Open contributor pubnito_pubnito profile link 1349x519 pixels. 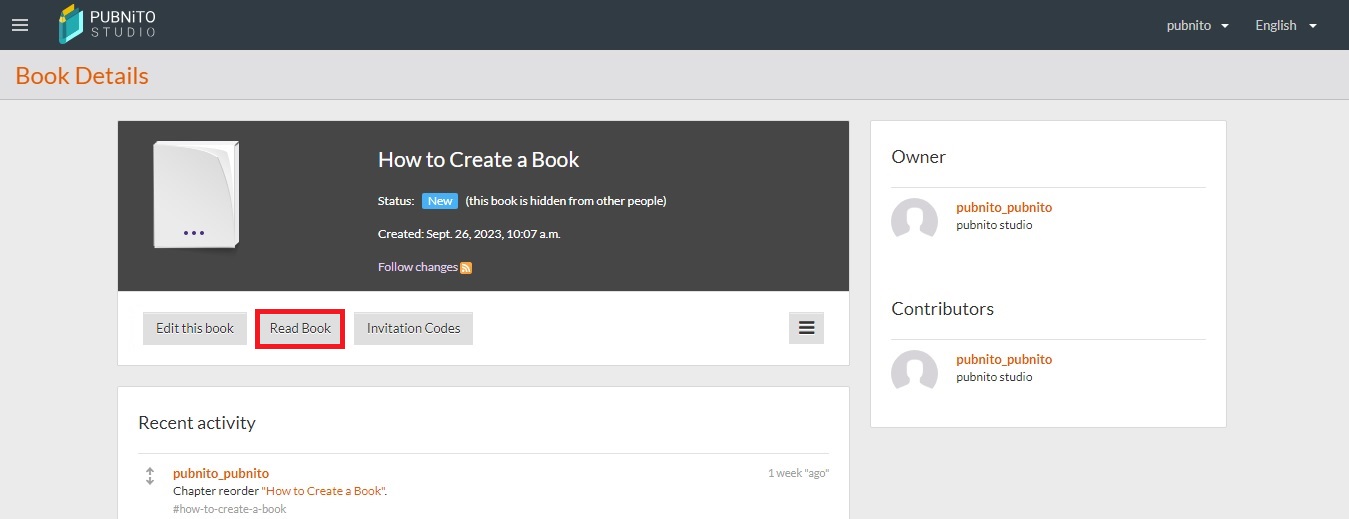click(x=1004, y=359)
